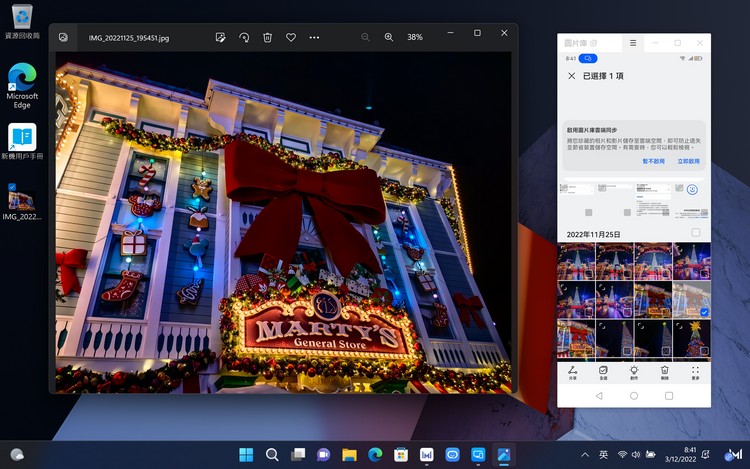This screenshot has height=469, width=750.
Task: Tap the smiley face icon in gallery
Action: coord(692,189)
